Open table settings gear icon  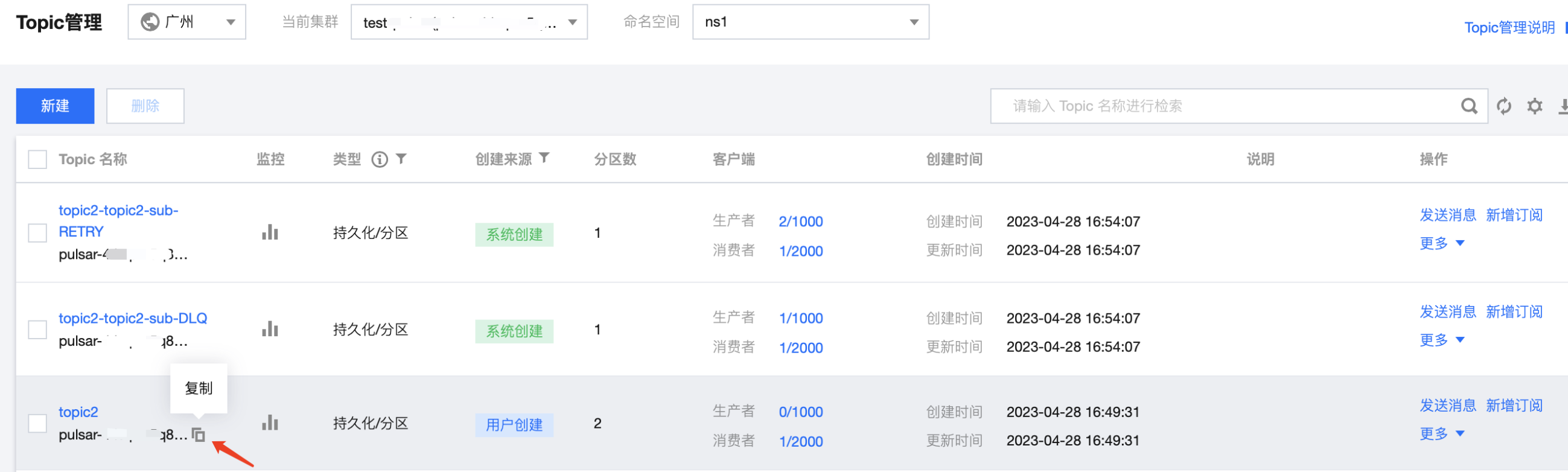coord(1535,106)
